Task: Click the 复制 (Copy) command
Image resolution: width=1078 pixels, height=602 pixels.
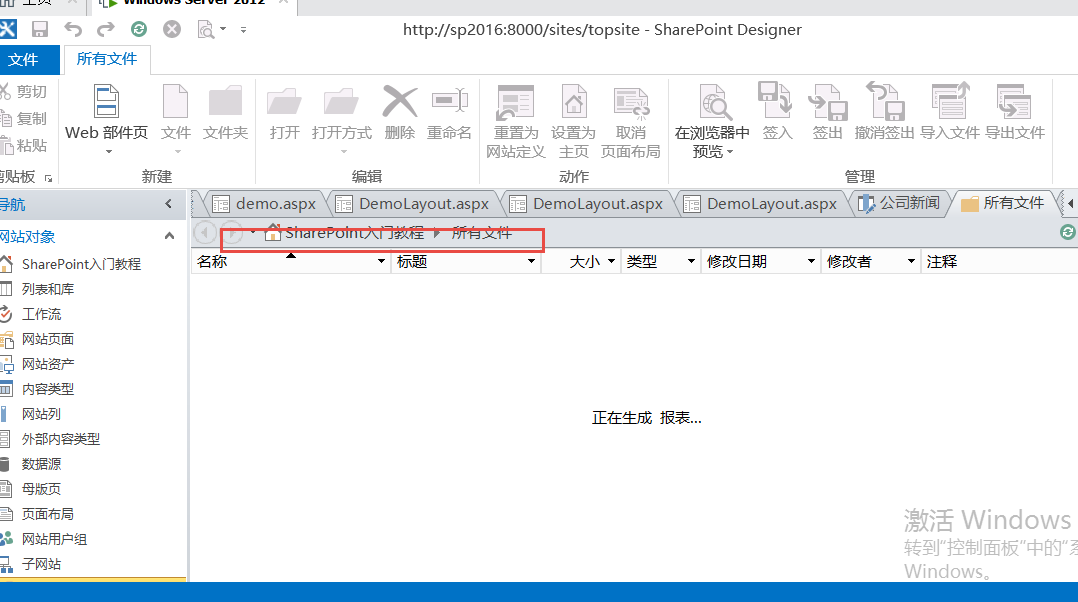Action: 24,118
